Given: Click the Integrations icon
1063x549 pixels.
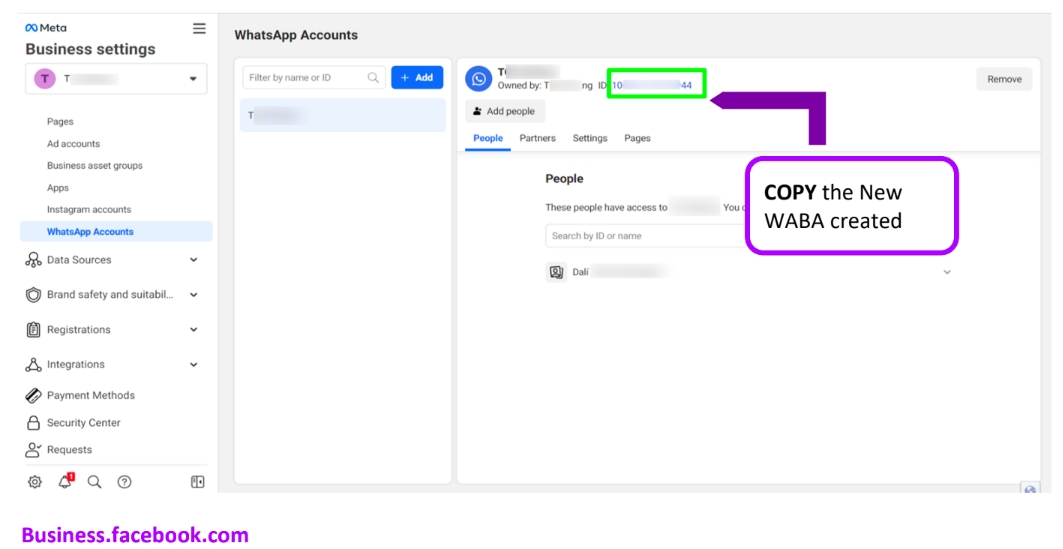Looking at the screenshot, I should click(33, 365).
